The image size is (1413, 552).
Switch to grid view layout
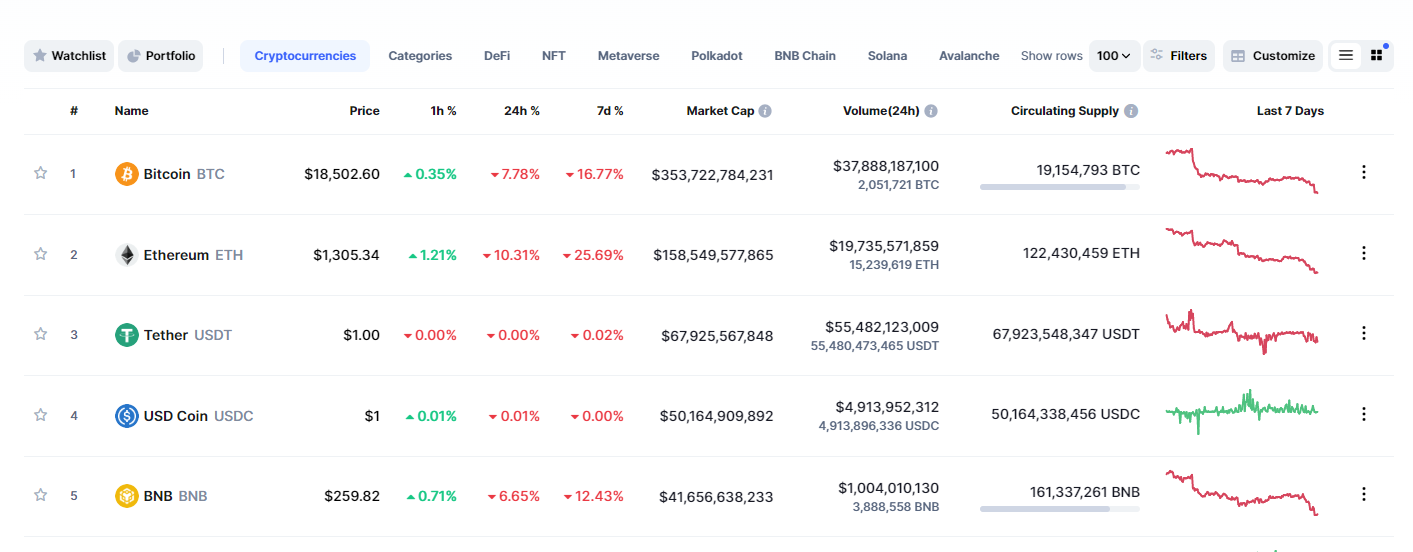tap(1377, 56)
